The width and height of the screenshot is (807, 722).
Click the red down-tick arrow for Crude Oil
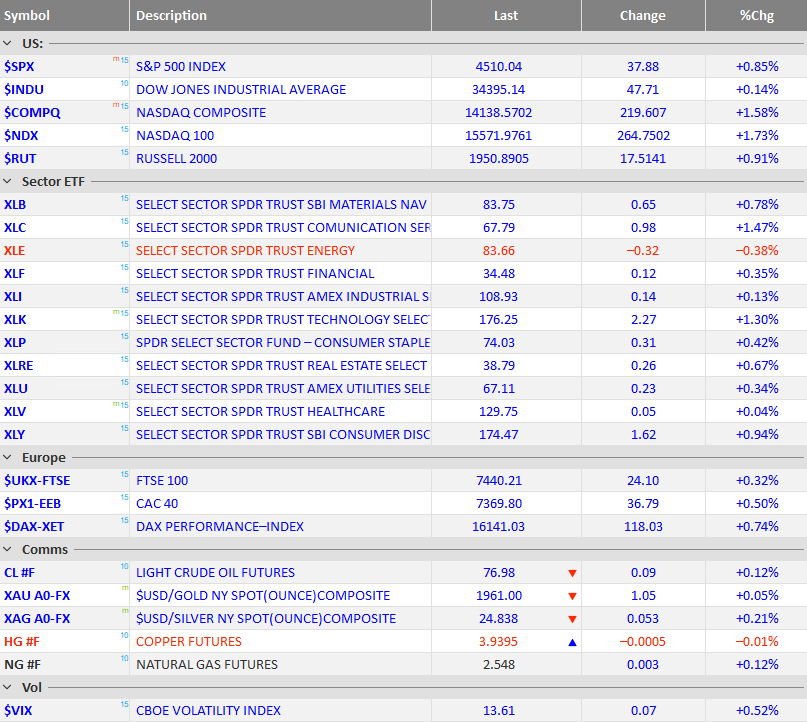[572, 573]
